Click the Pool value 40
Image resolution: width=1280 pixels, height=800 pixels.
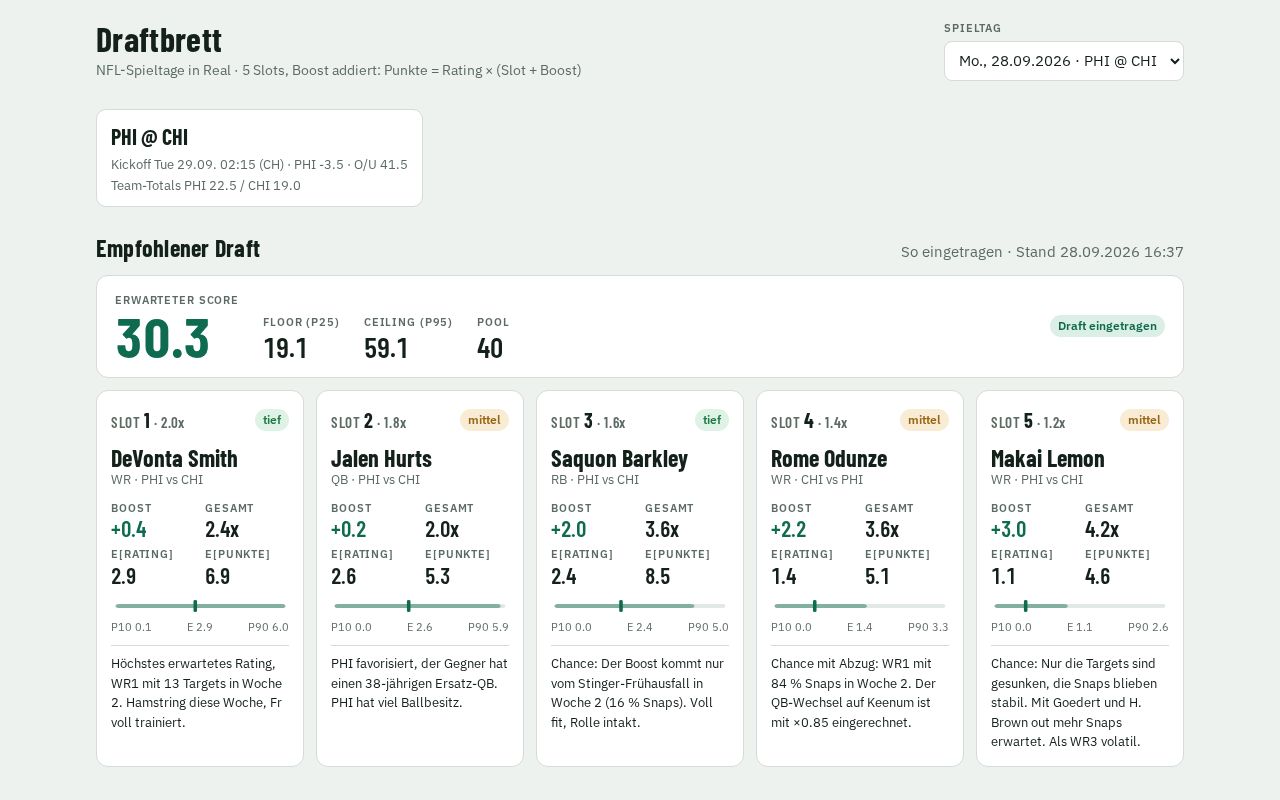pos(490,348)
